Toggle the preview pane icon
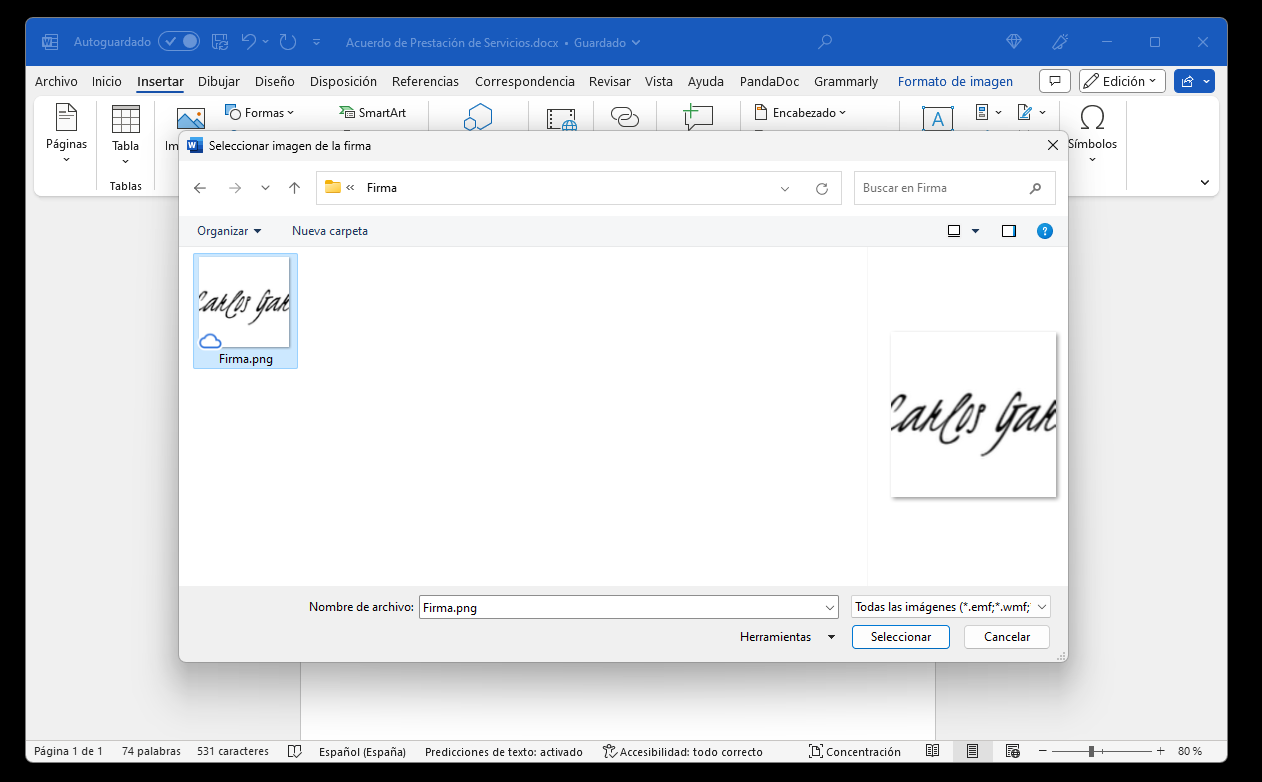The width and height of the screenshot is (1262, 782). 1009,231
